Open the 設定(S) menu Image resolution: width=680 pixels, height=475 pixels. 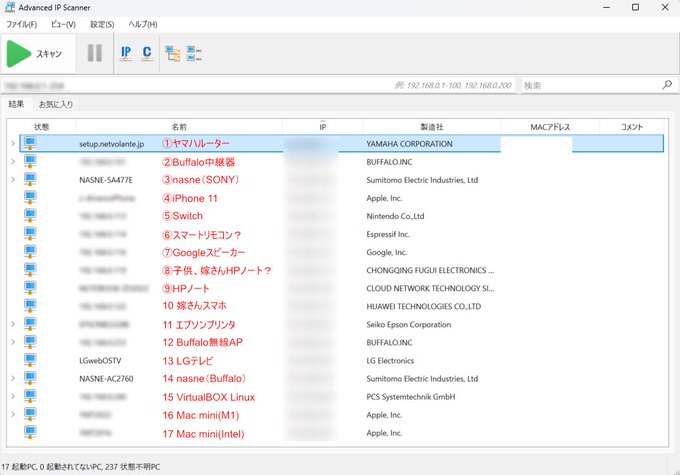102,24
